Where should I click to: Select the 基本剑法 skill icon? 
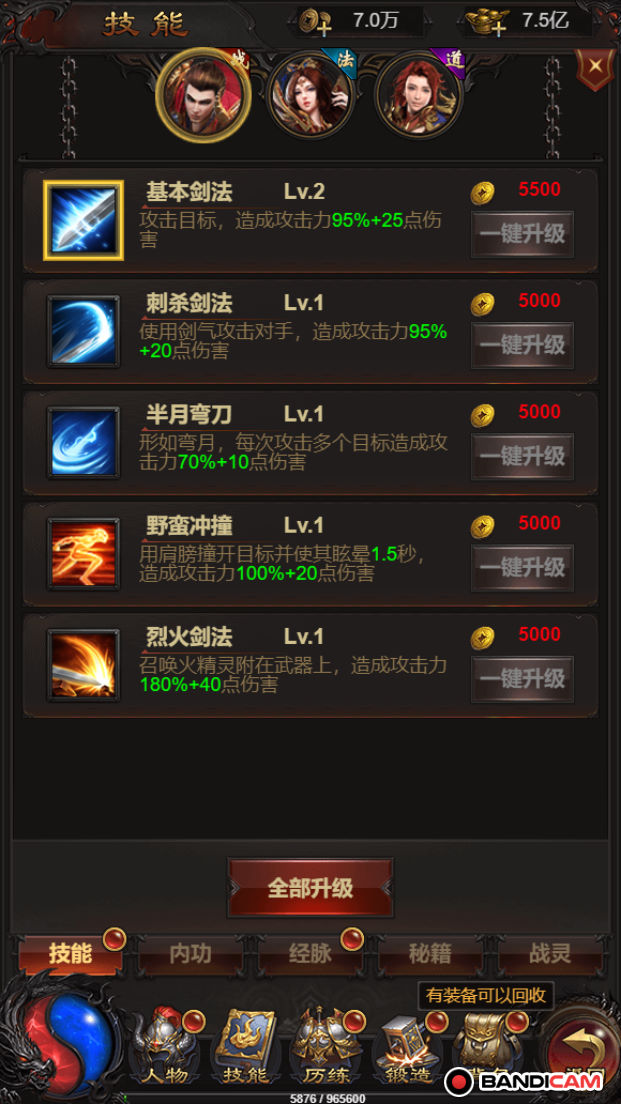83,220
